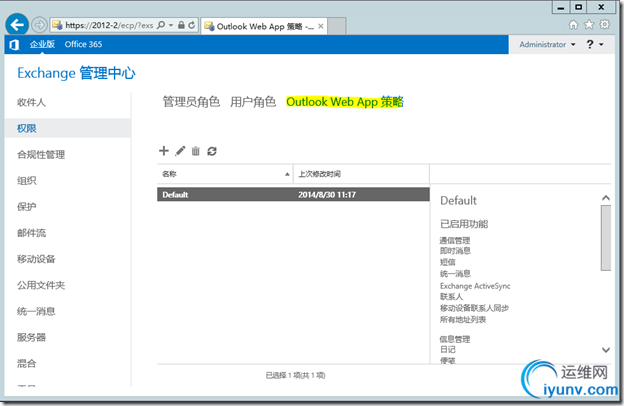Click the Exchange 管理中心 title
The width and height of the screenshot is (624, 406).
point(76,73)
